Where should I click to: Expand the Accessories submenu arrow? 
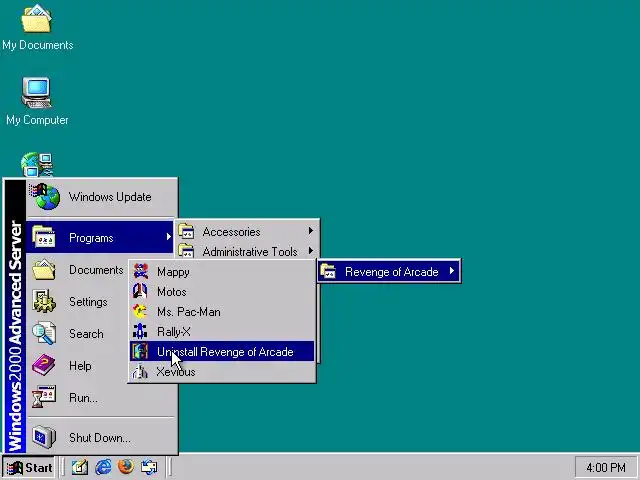coord(311,231)
